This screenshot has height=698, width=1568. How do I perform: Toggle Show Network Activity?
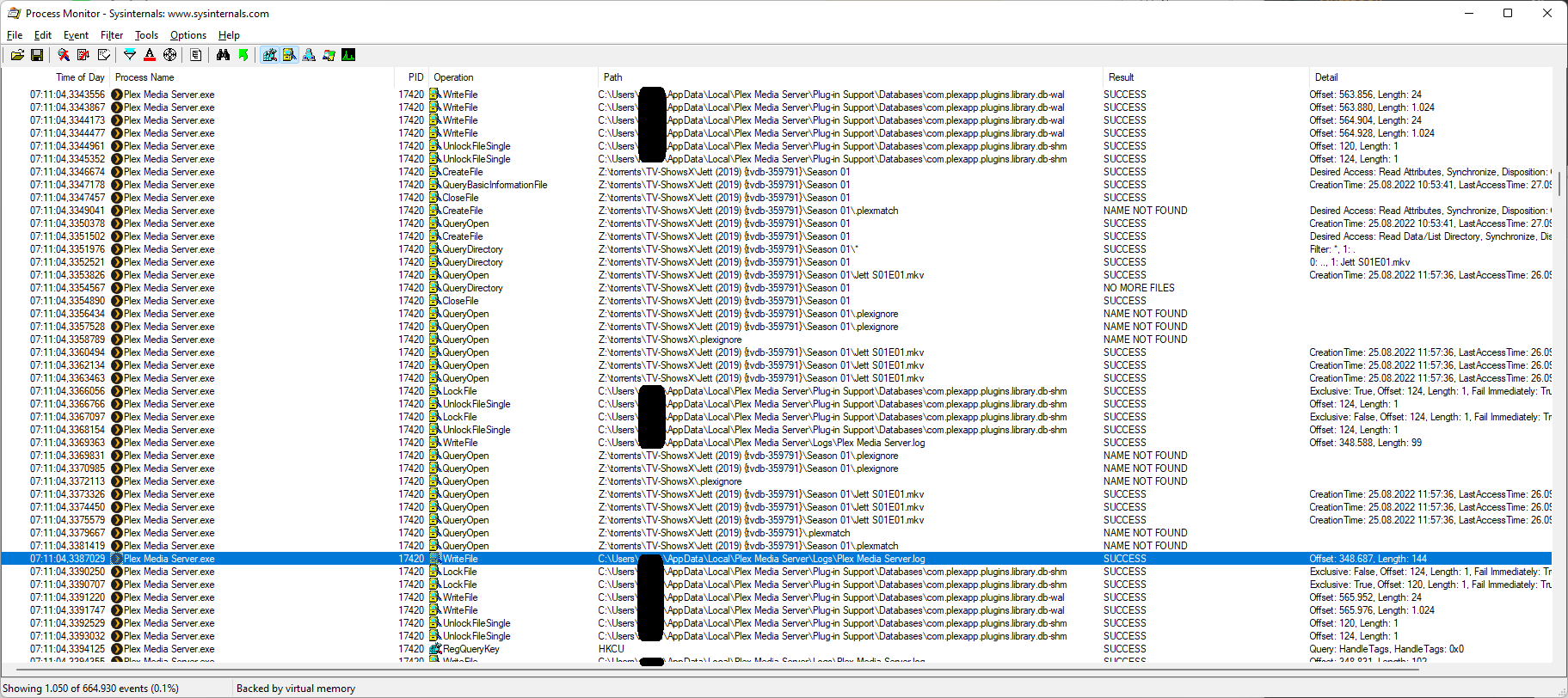click(309, 55)
